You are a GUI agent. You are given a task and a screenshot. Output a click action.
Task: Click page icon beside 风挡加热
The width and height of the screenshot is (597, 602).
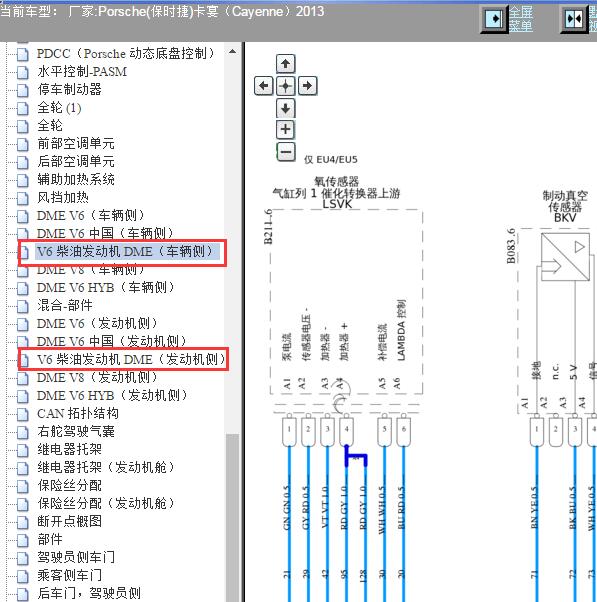pos(22,198)
